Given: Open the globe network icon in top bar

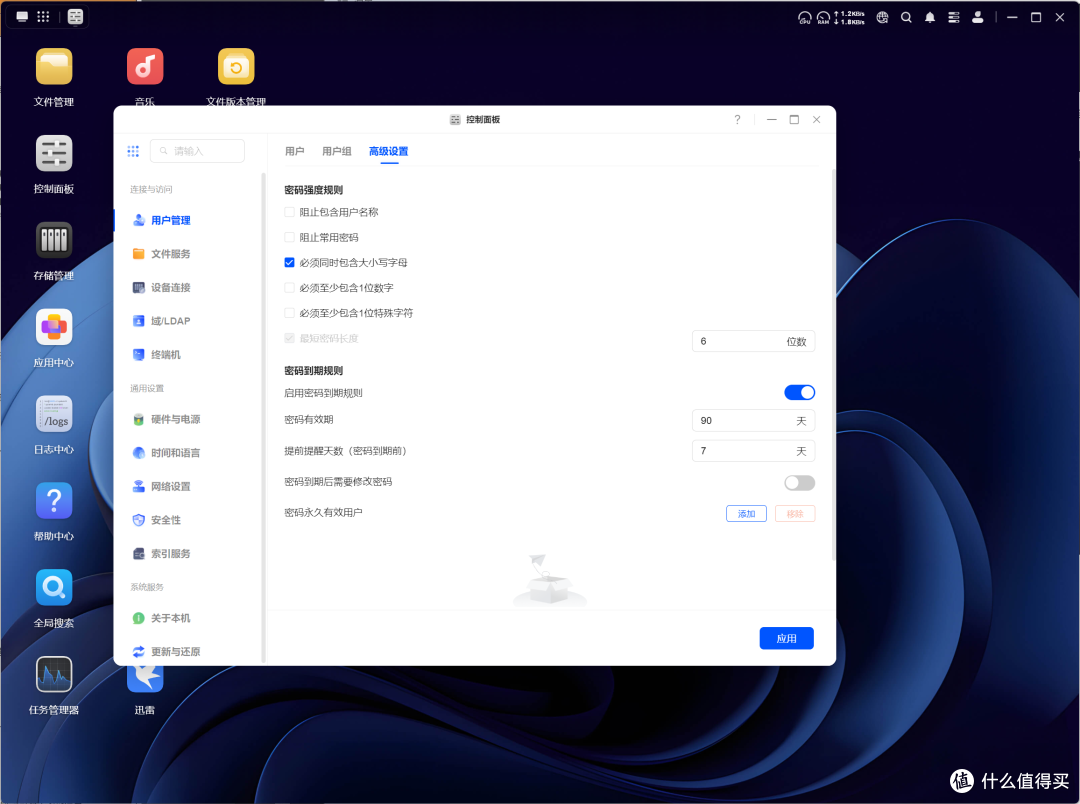Looking at the screenshot, I should tap(882, 17).
